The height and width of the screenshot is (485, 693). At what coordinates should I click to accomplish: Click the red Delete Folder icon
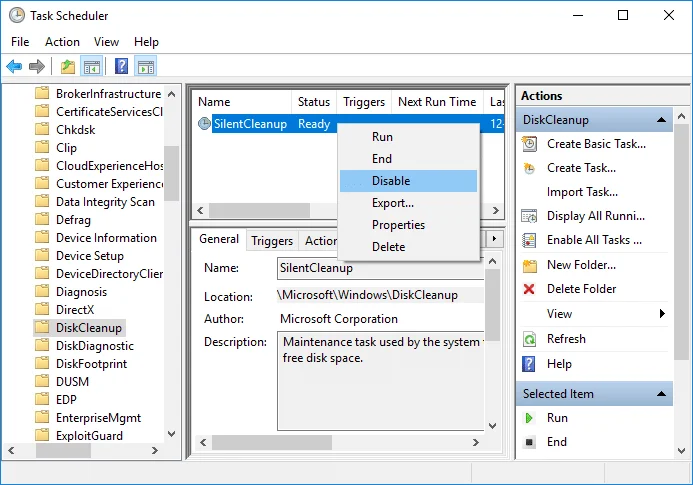tap(529, 289)
